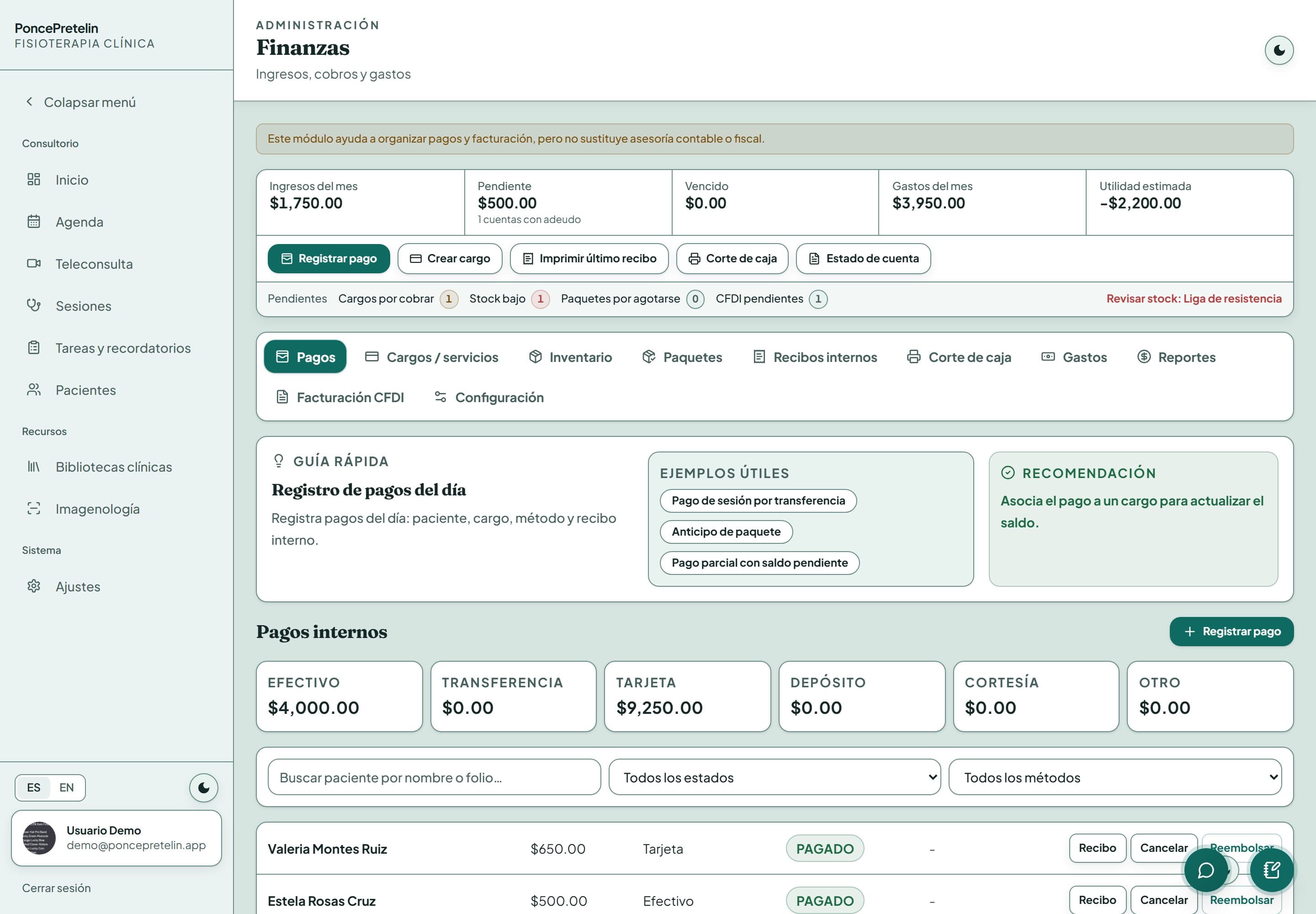1316x914 pixels.
Task: Click the Teleconsulta video camera icon
Action: [x=34, y=263]
